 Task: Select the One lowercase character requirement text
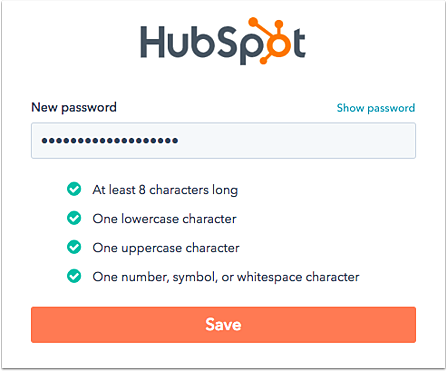pyautogui.click(x=164, y=219)
